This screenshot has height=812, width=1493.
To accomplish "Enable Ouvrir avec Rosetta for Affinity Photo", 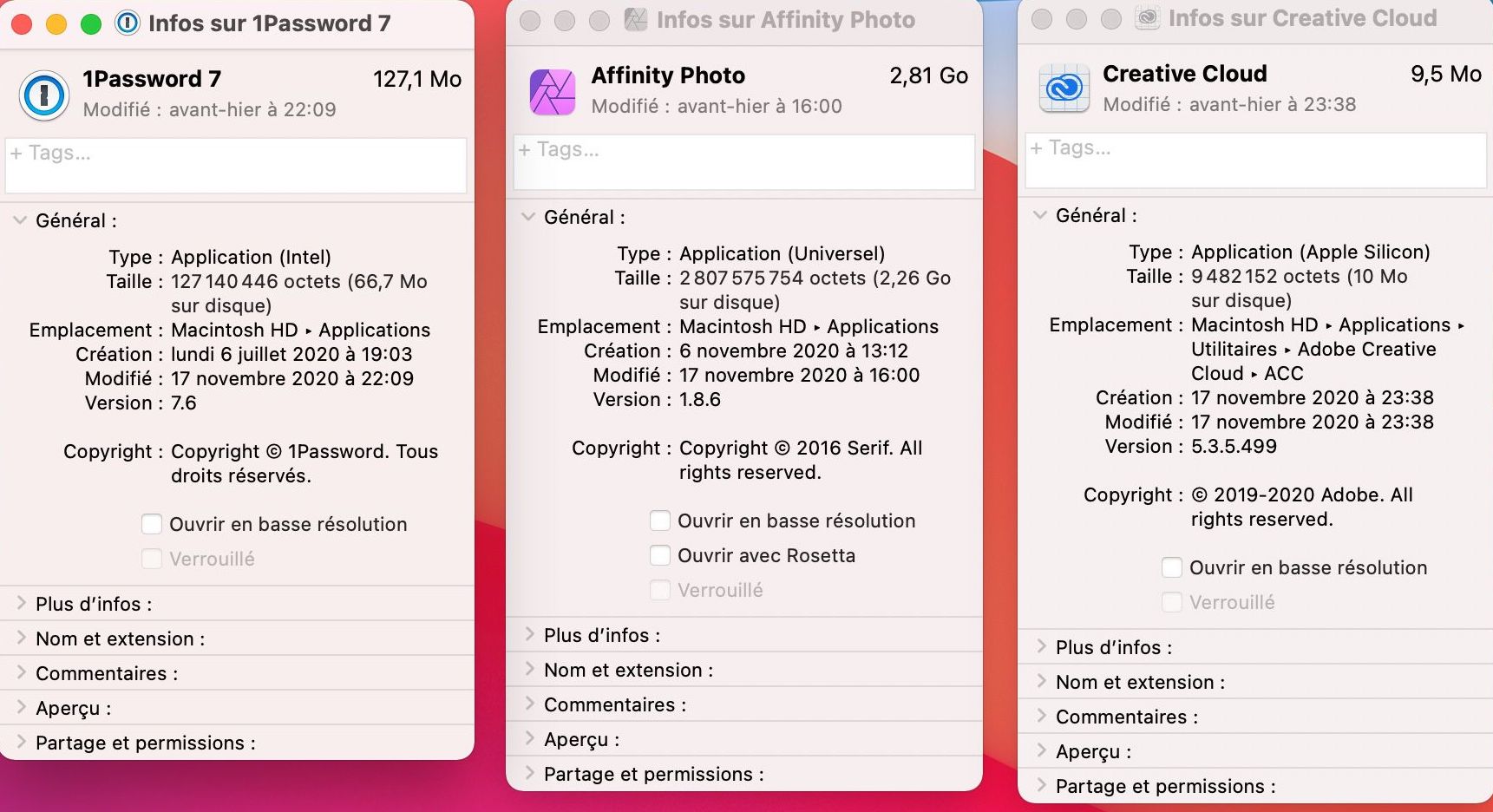I will point(660,555).
